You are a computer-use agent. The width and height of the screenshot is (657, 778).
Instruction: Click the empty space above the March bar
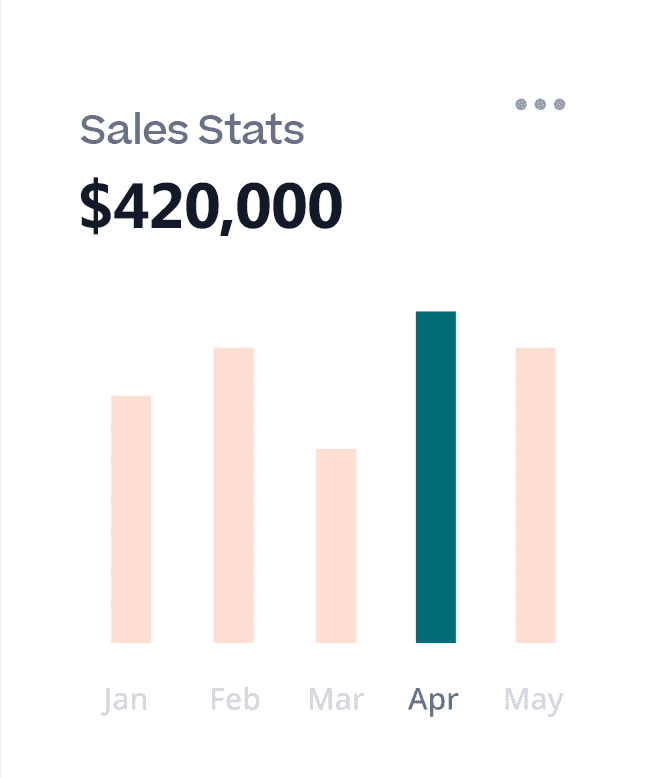(x=336, y=380)
